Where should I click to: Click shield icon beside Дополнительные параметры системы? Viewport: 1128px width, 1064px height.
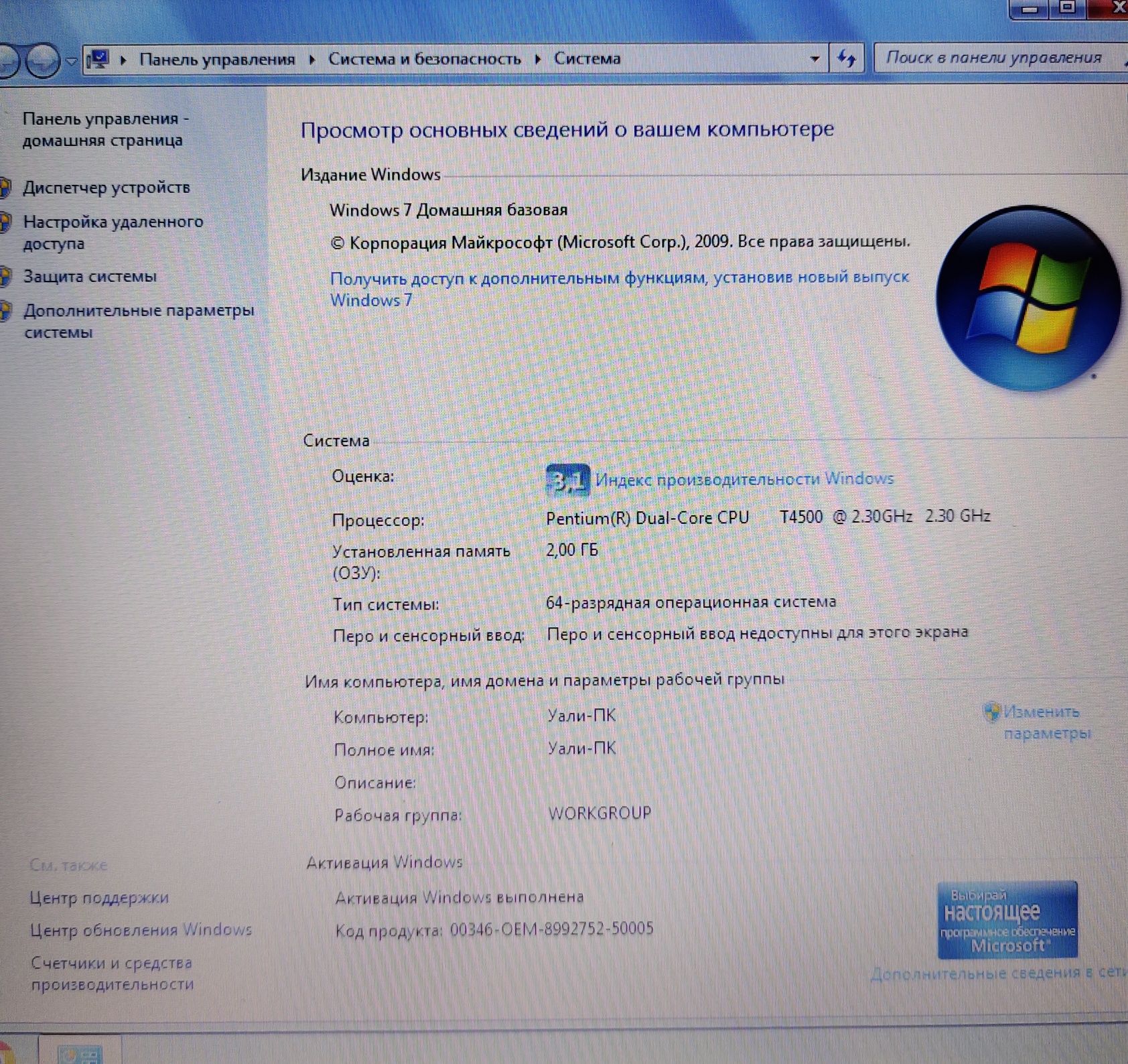6,311
